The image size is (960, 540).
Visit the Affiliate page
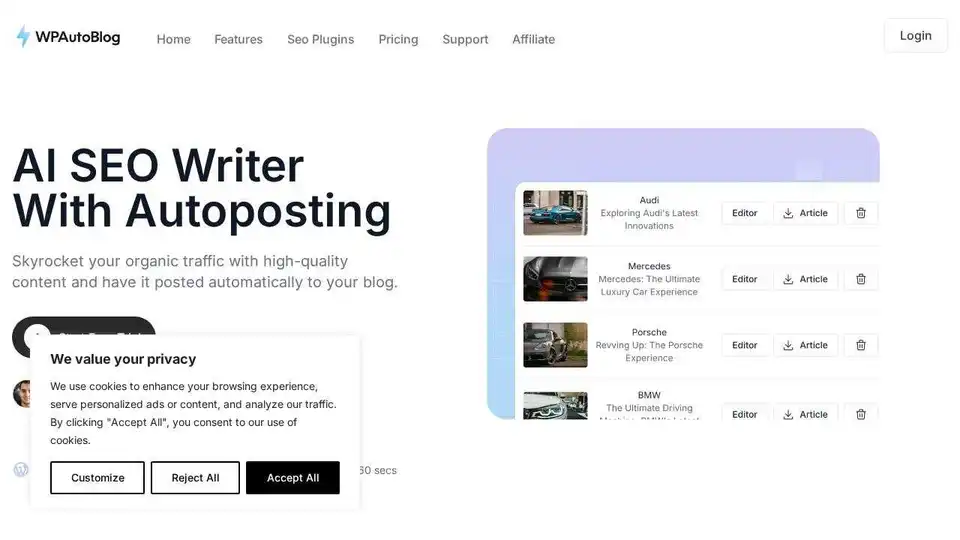click(533, 39)
